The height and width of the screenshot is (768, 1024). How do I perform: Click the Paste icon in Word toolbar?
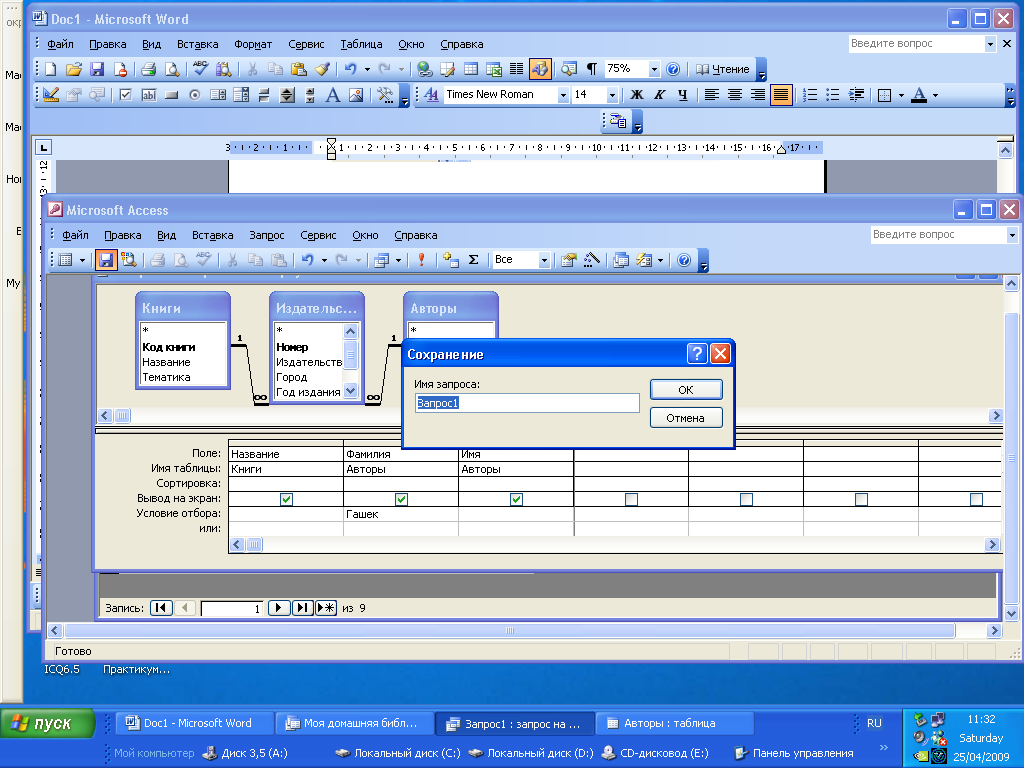[x=298, y=69]
